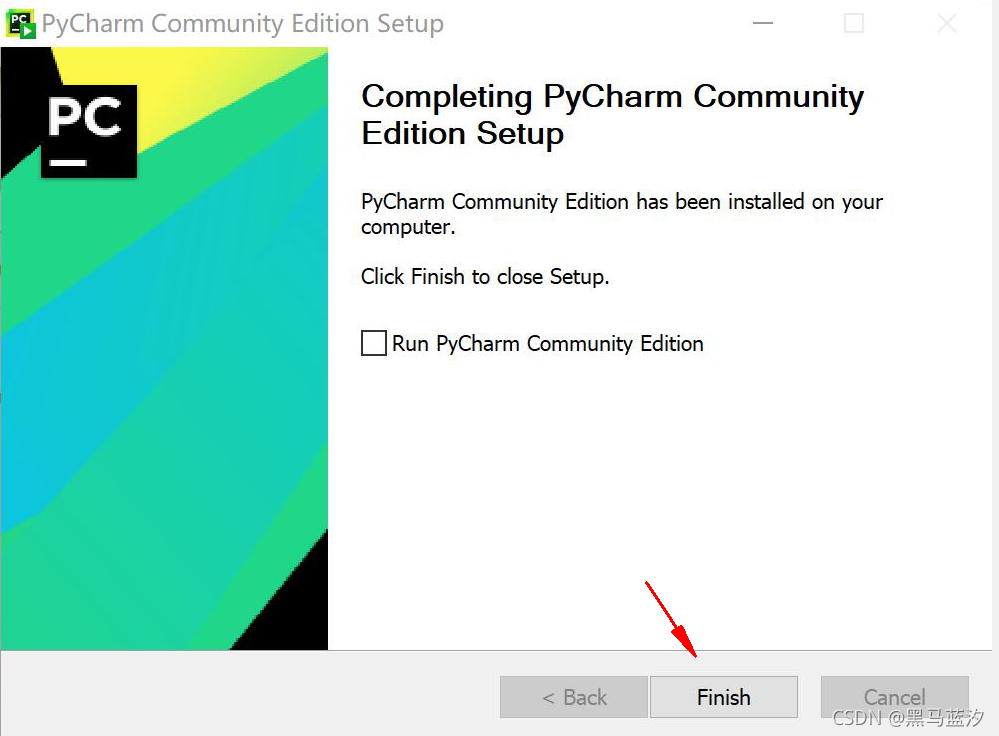Click the disabled maximize window button
Viewport: 999px width, 736px height.
(x=854, y=24)
